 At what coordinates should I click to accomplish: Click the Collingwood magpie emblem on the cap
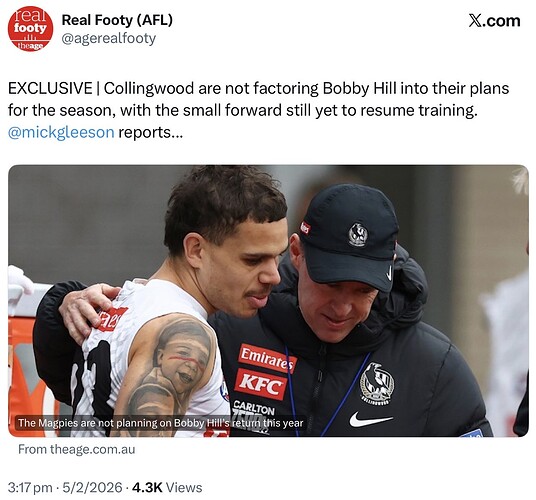358,234
